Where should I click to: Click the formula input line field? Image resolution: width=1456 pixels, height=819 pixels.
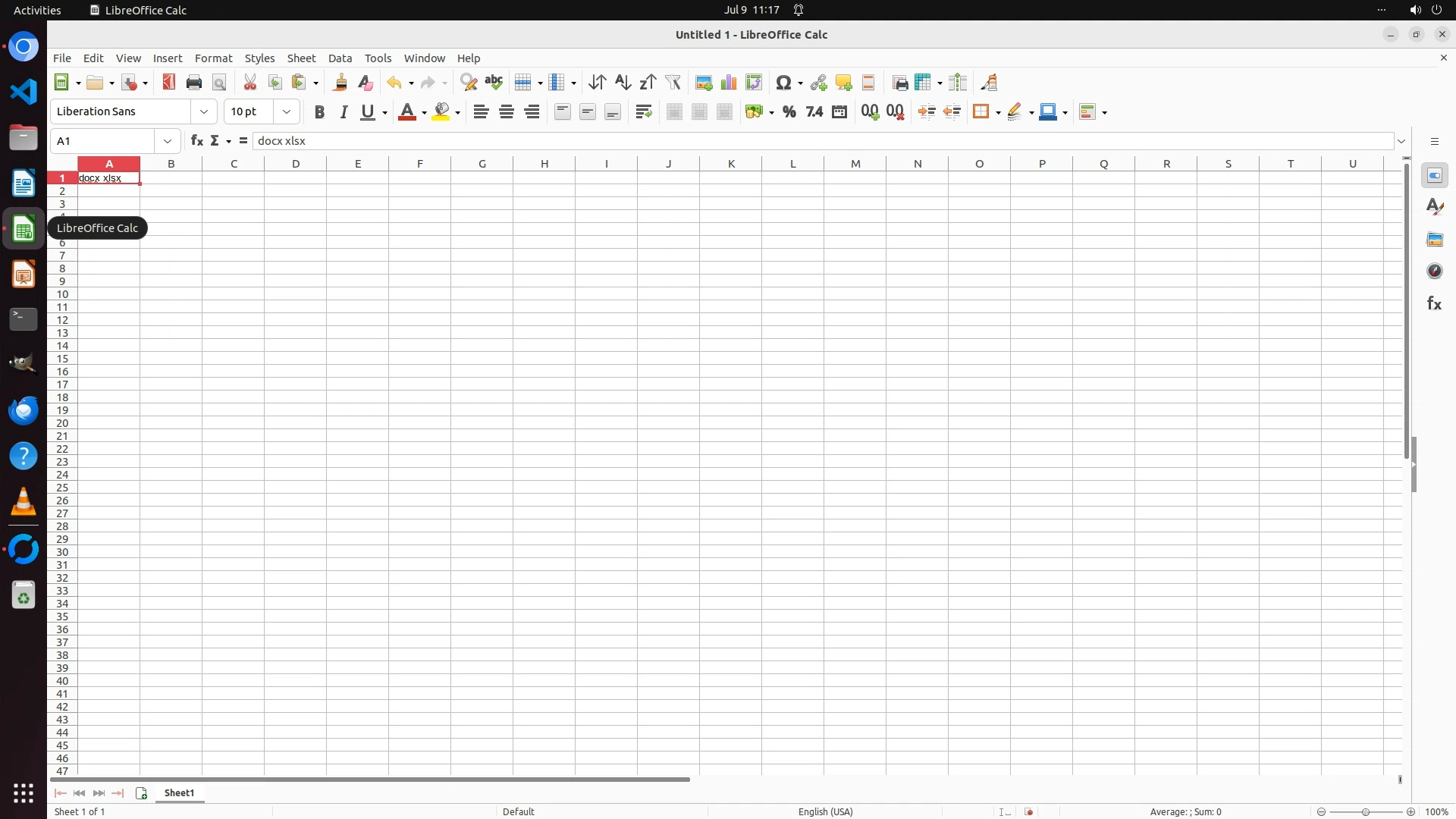(823, 141)
